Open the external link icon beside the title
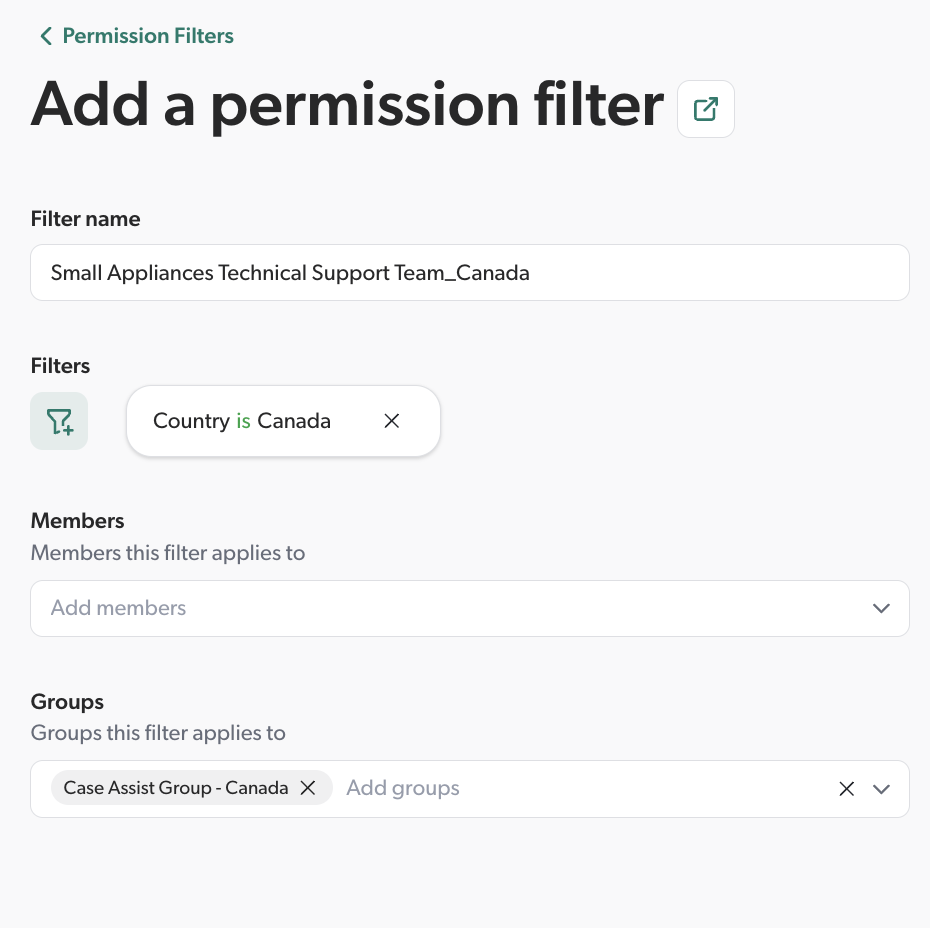This screenshot has height=928, width=930. [706, 109]
